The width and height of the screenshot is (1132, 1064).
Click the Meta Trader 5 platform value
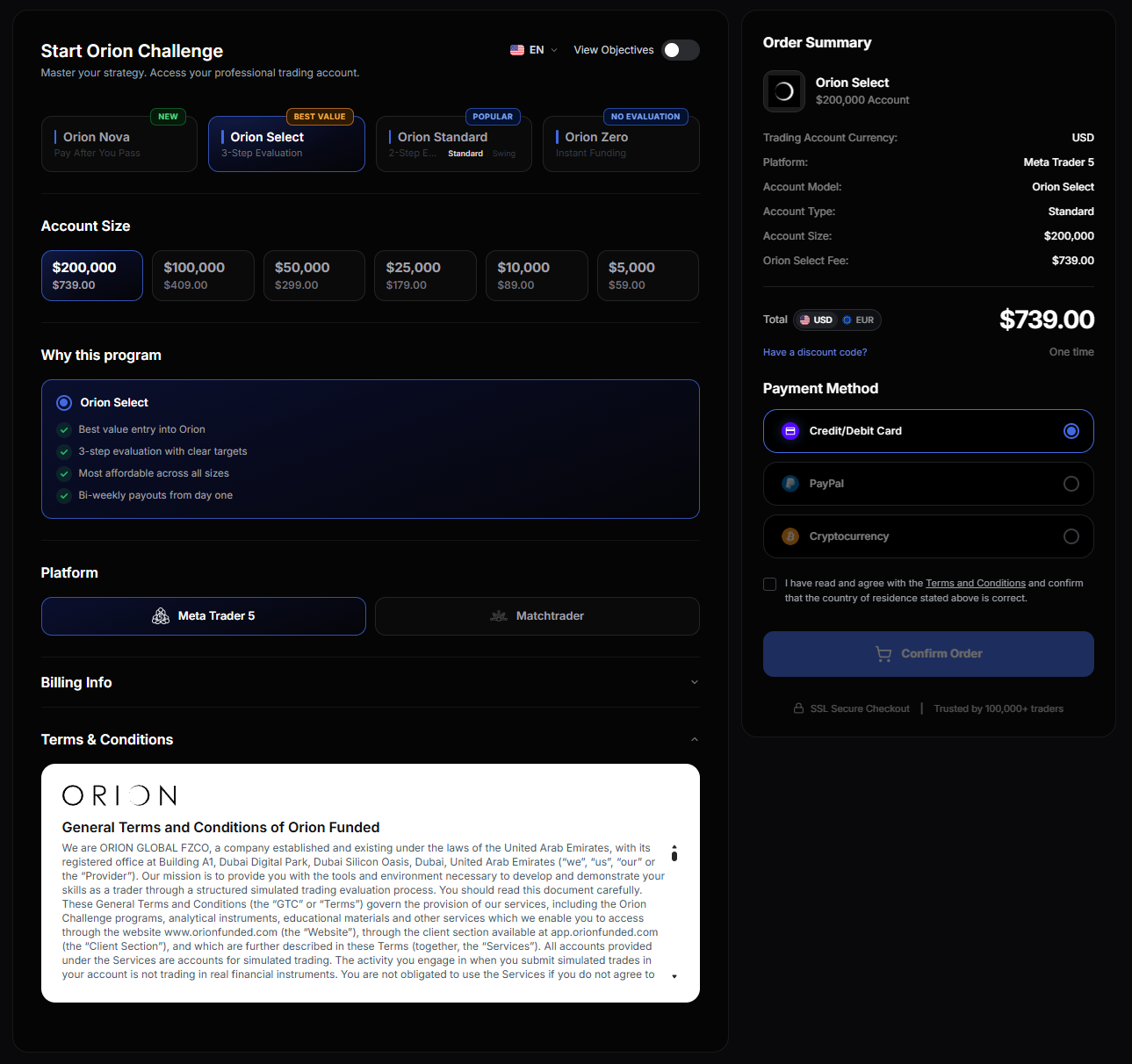point(1059,162)
